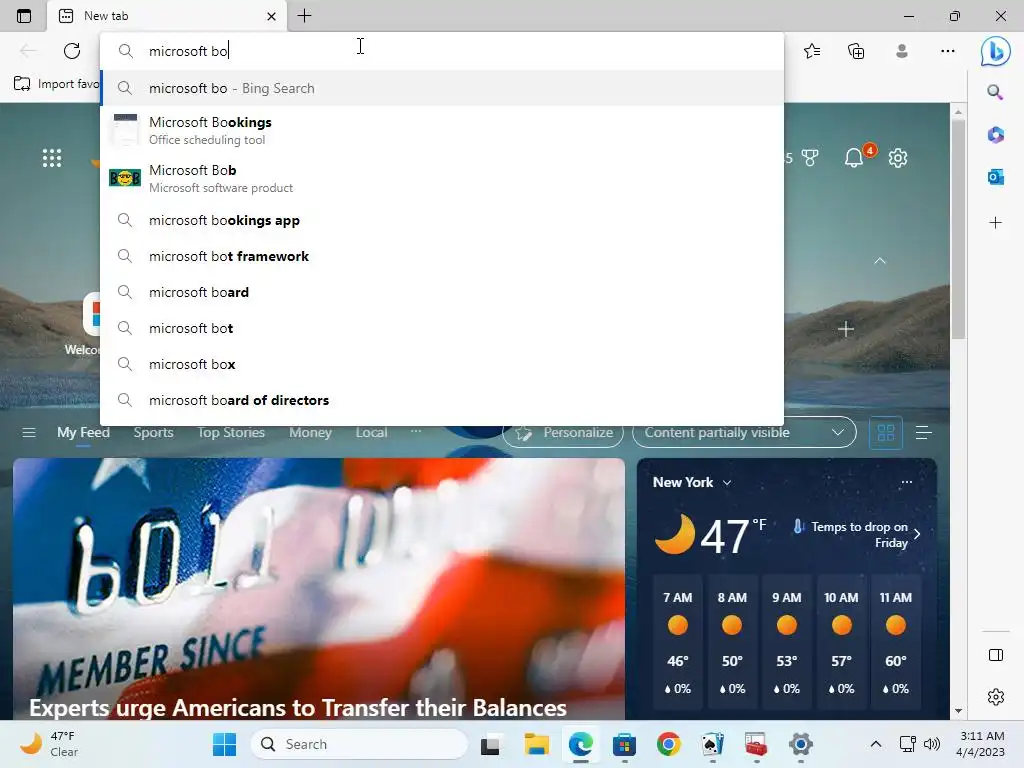
Task: Click the Import favorites bookmark
Action: point(56,84)
